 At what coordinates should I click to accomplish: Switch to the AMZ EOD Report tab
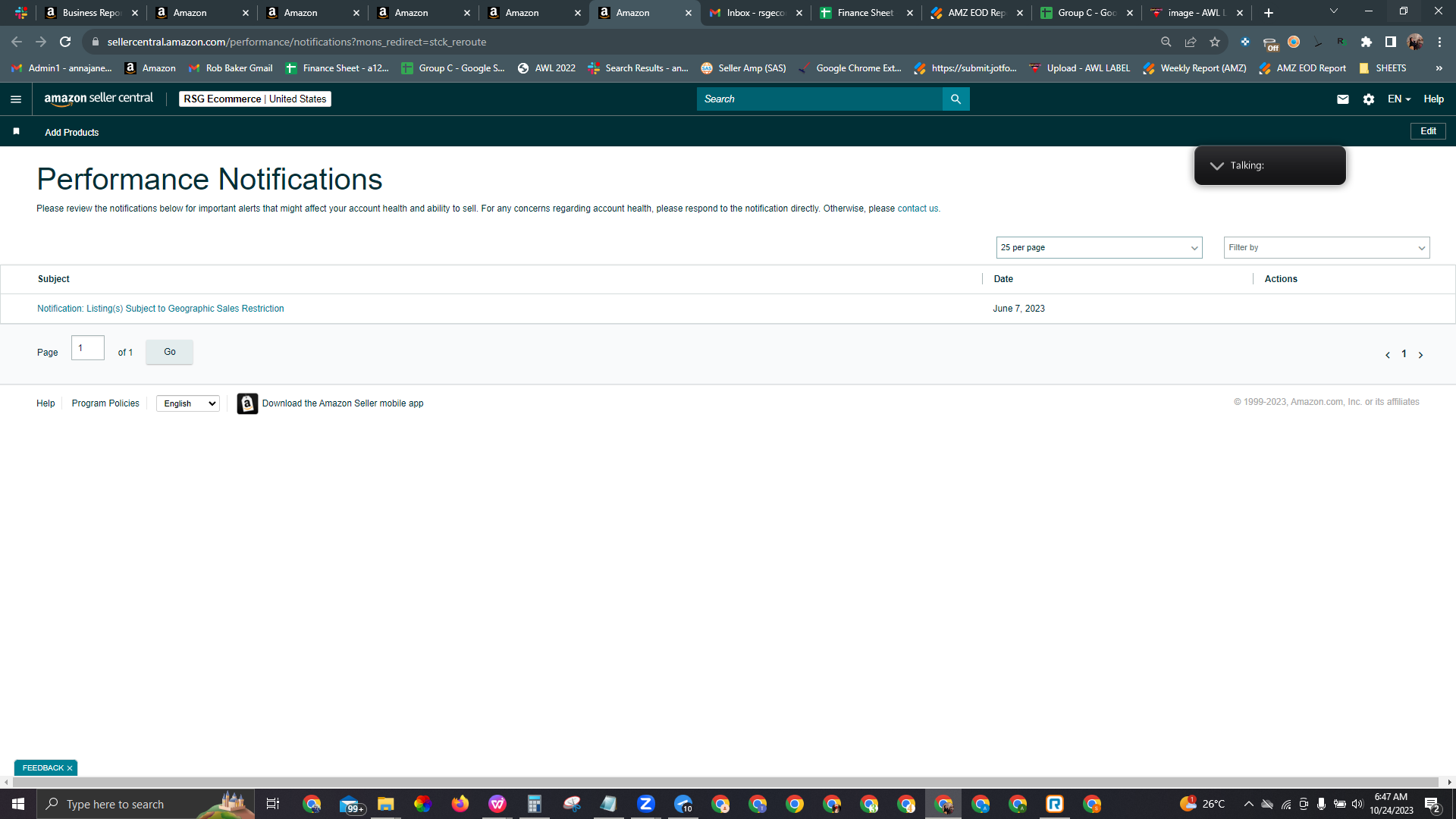(x=976, y=13)
